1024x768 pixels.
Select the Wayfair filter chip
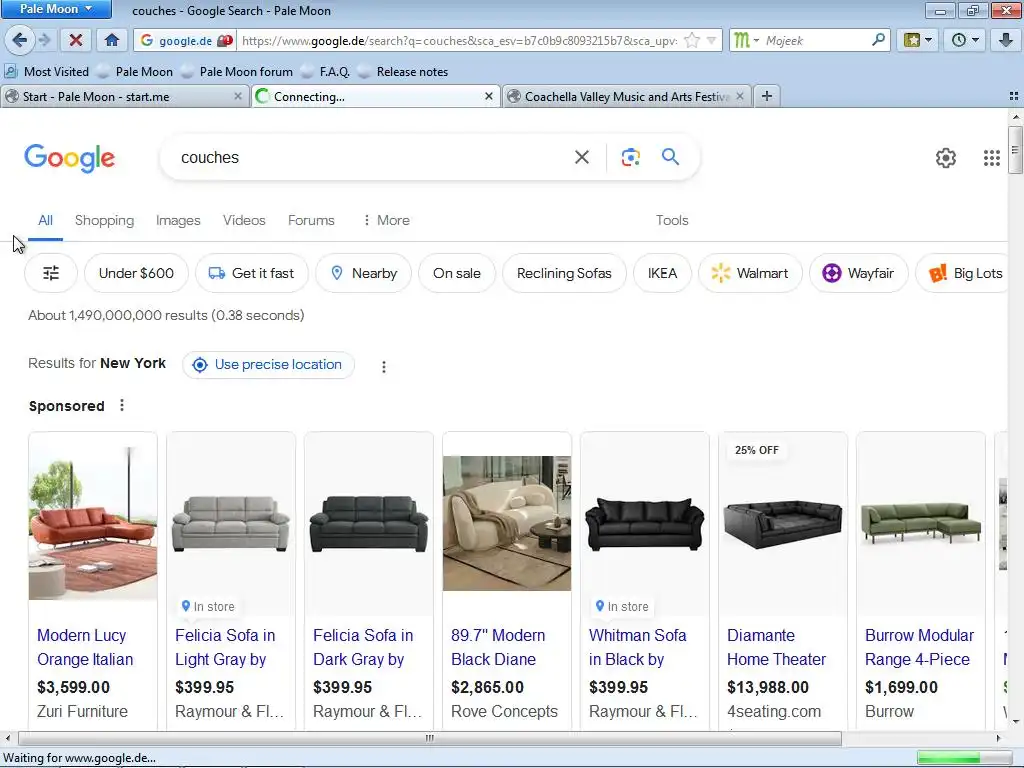pos(858,273)
